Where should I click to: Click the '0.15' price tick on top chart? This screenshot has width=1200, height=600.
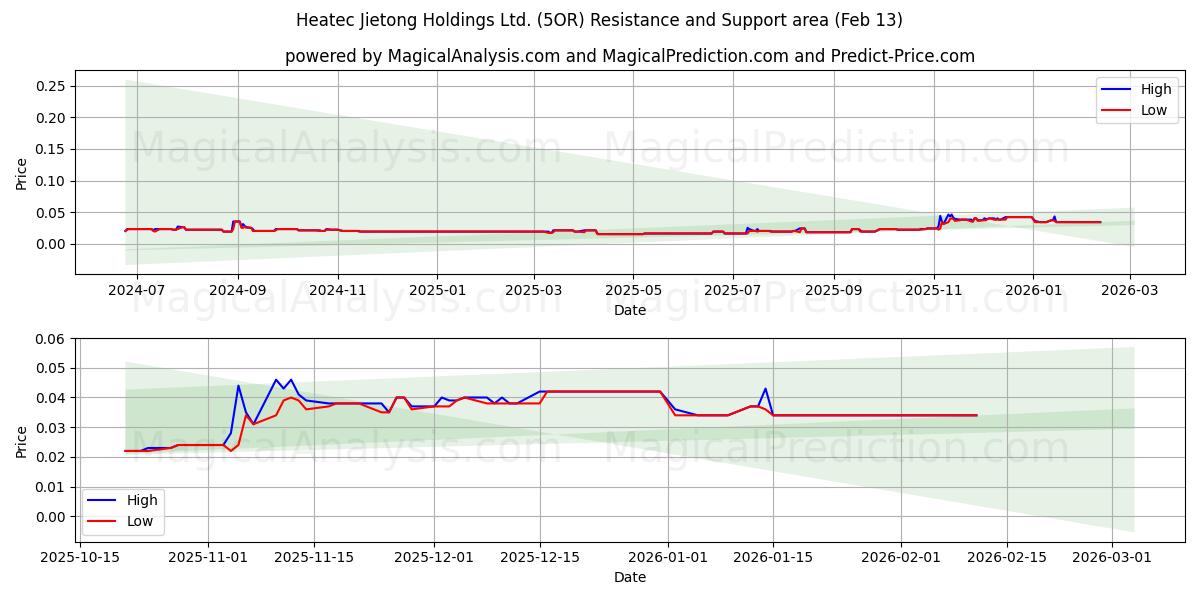point(50,150)
